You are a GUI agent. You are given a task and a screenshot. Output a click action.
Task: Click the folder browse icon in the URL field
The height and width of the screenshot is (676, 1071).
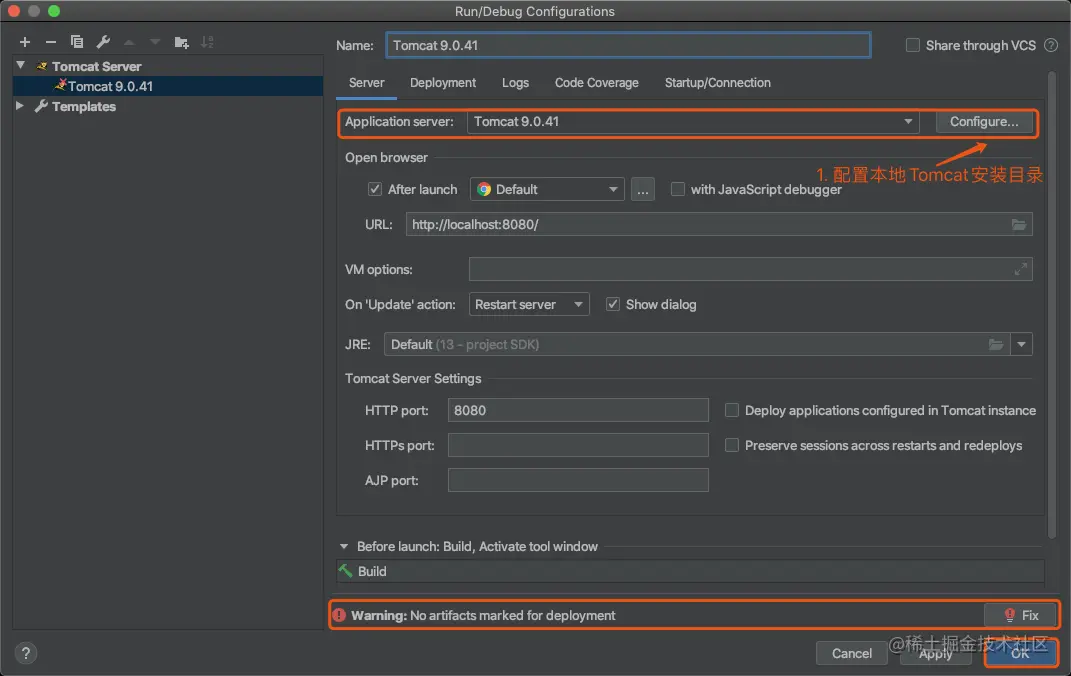pyautogui.click(x=1018, y=225)
